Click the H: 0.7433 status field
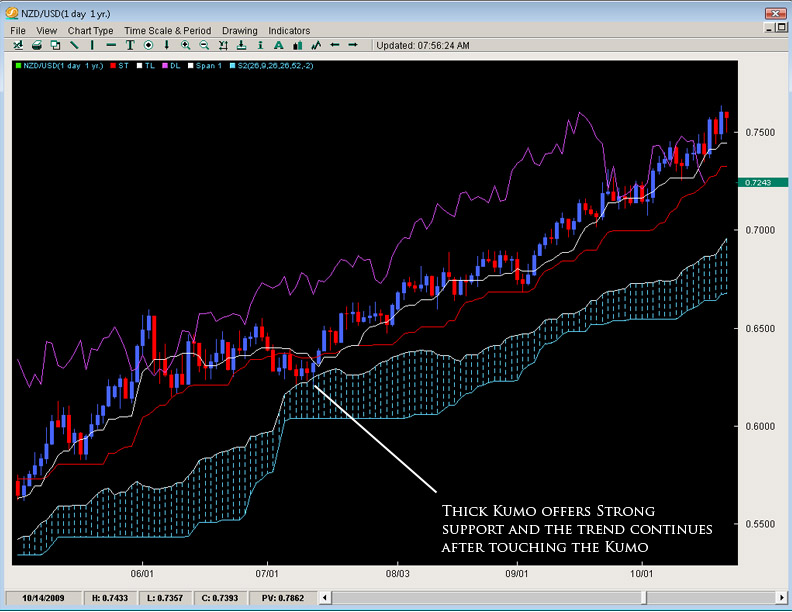 tap(110, 598)
